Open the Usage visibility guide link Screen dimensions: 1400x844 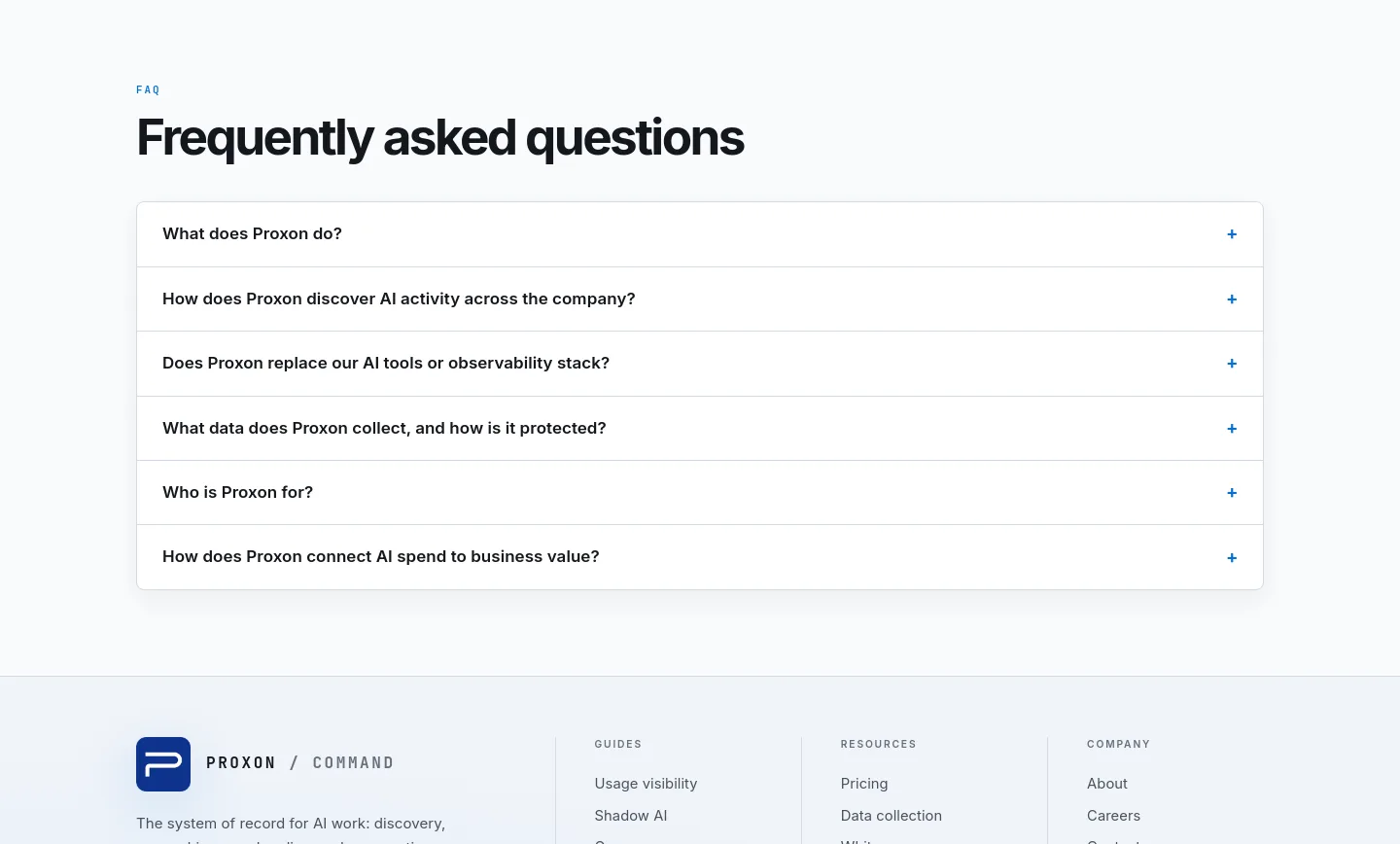646,784
